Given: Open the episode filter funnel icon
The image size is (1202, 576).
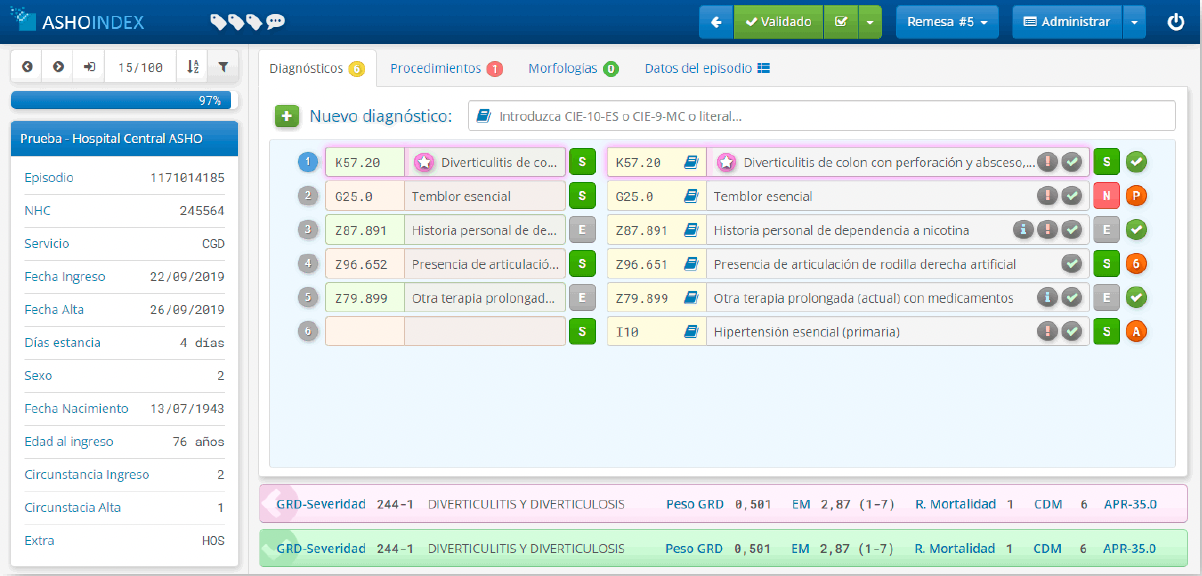Looking at the screenshot, I should pyautogui.click(x=223, y=67).
